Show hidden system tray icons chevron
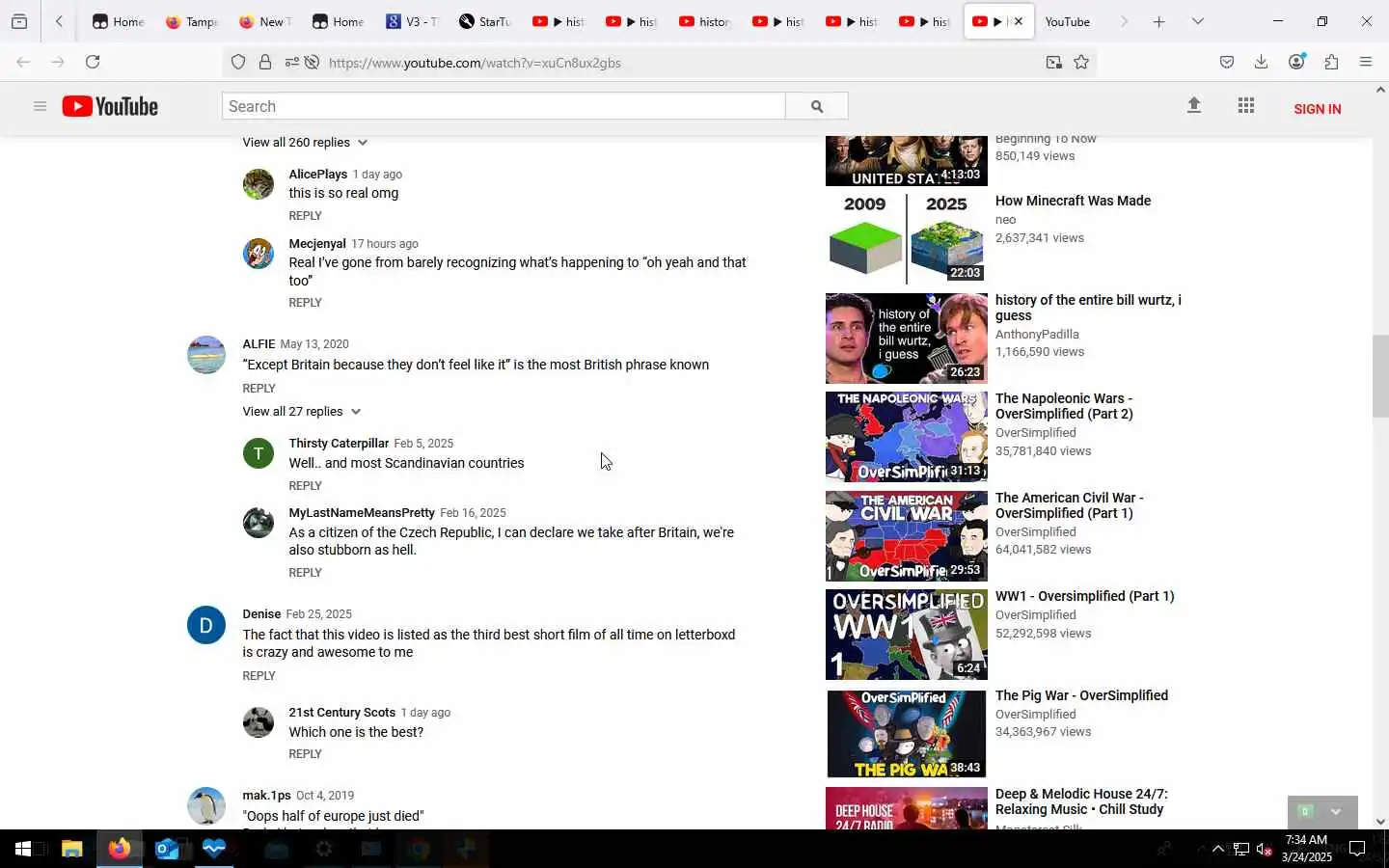The height and width of the screenshot is (868, 1389). point(1218,850)
